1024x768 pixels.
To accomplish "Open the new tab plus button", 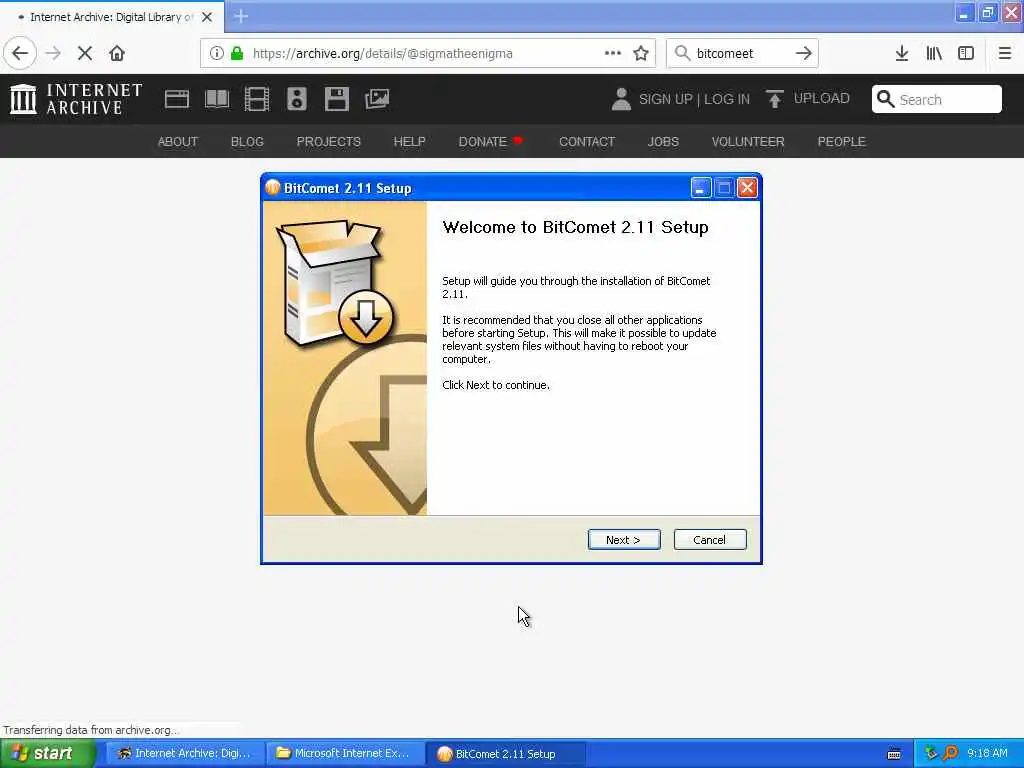I will point(241,16).
